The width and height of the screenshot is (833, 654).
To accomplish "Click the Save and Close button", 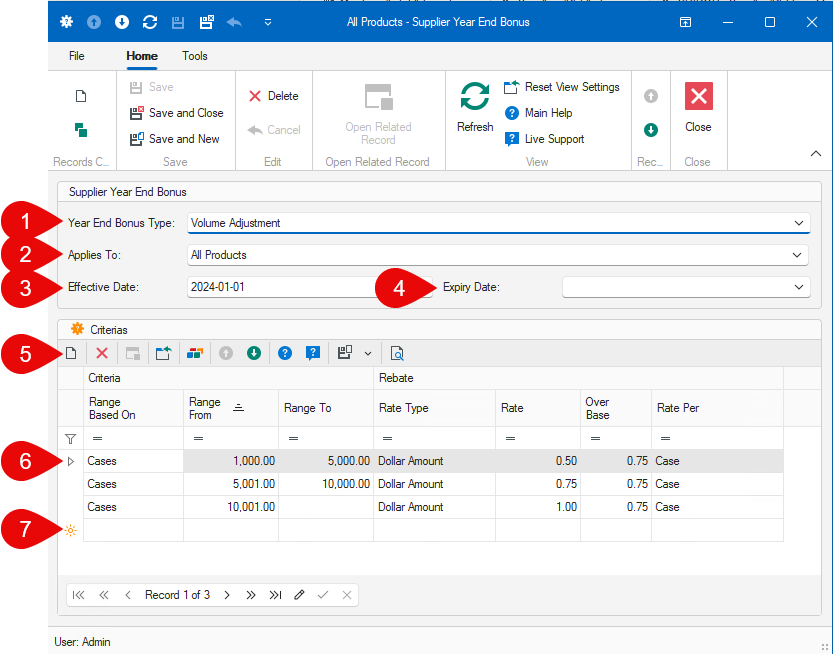I will [x=177, y=113].
